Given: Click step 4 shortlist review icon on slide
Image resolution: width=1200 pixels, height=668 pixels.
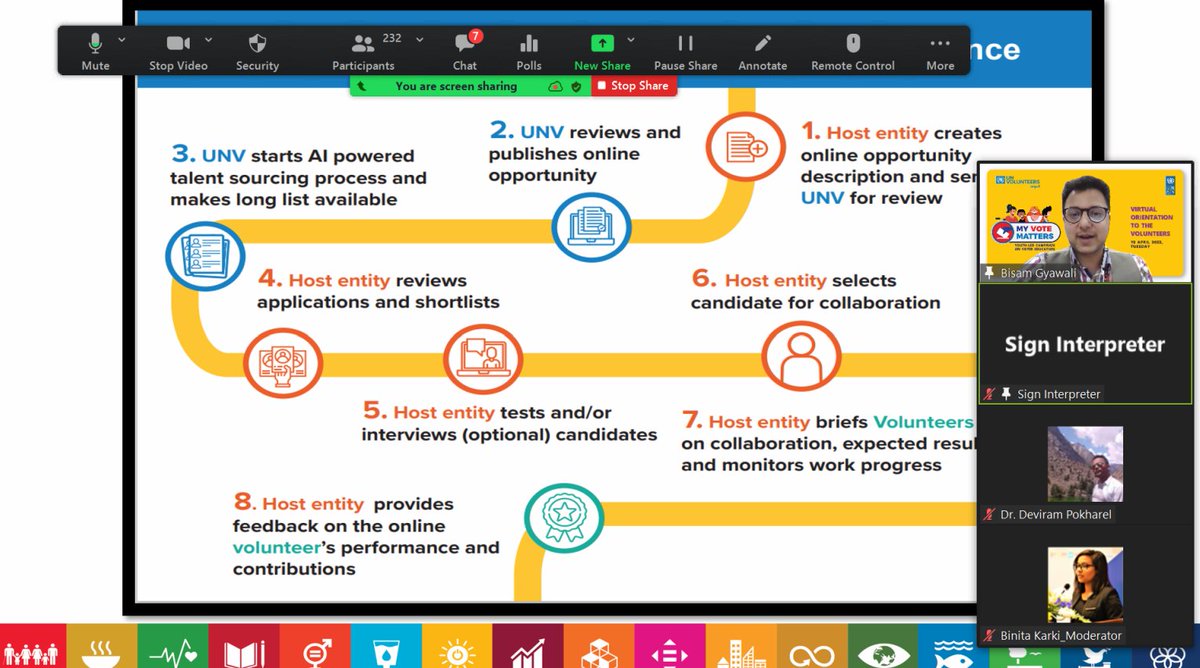Looking at the screenshot, I should (x=283, y=362).
